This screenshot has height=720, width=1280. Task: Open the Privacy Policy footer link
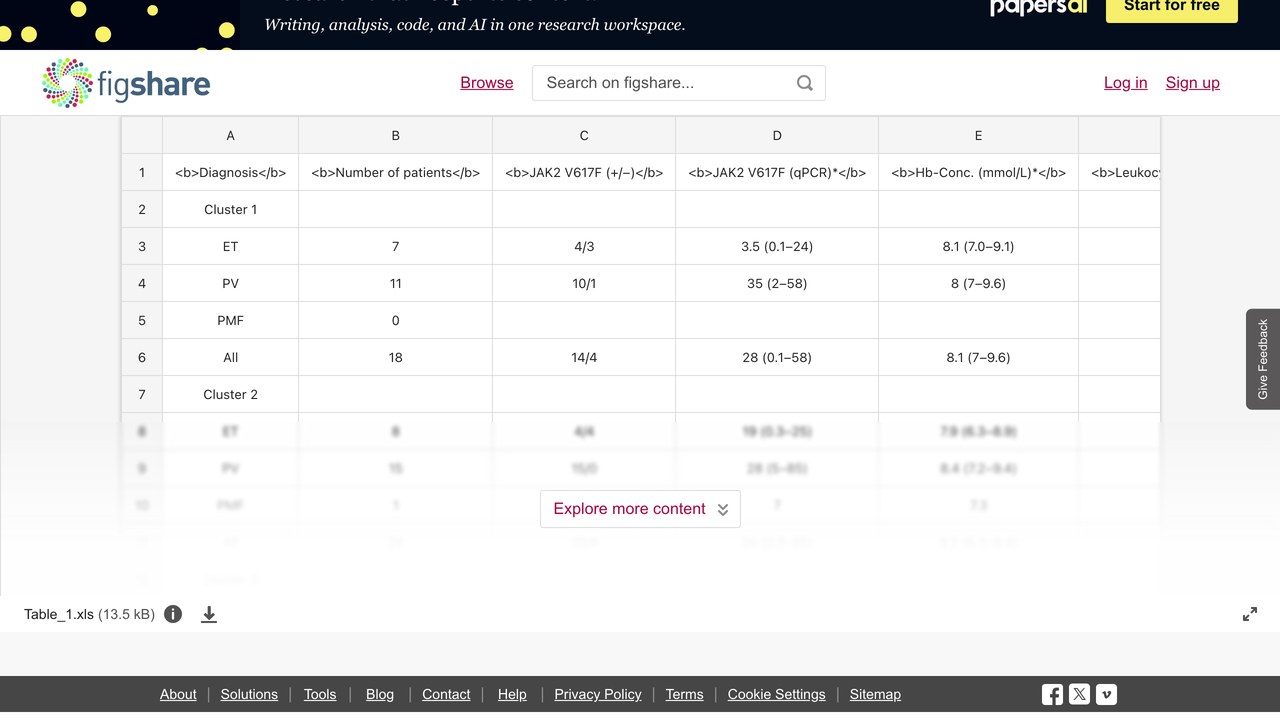tap(598, 694)
